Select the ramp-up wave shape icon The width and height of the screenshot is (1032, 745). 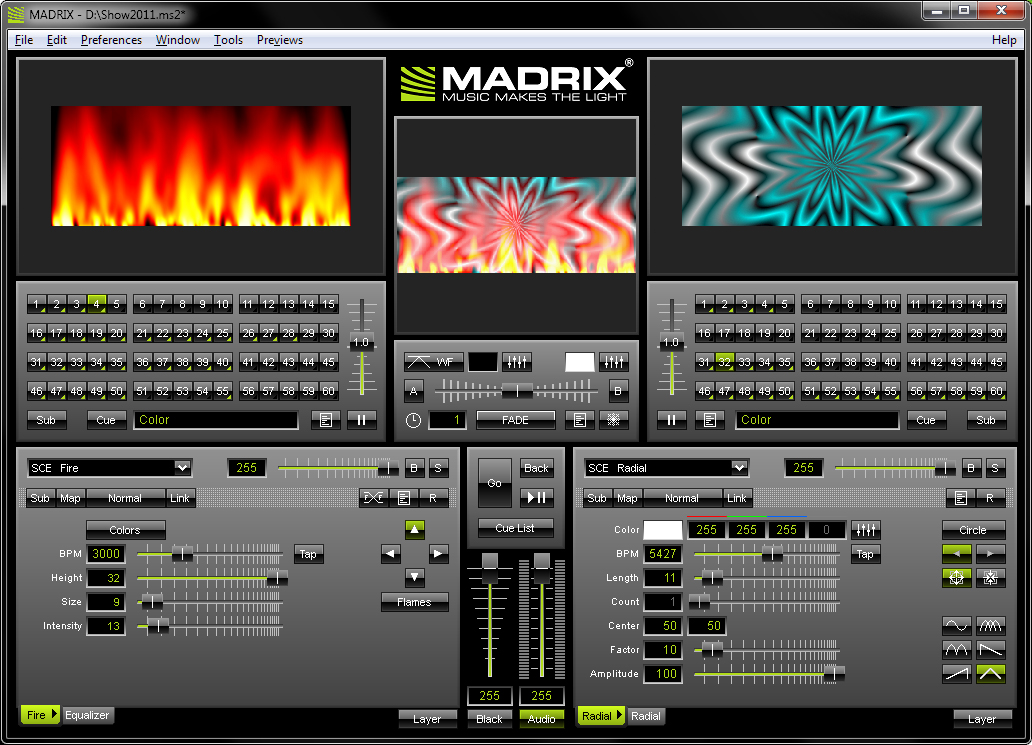(956, 673)
